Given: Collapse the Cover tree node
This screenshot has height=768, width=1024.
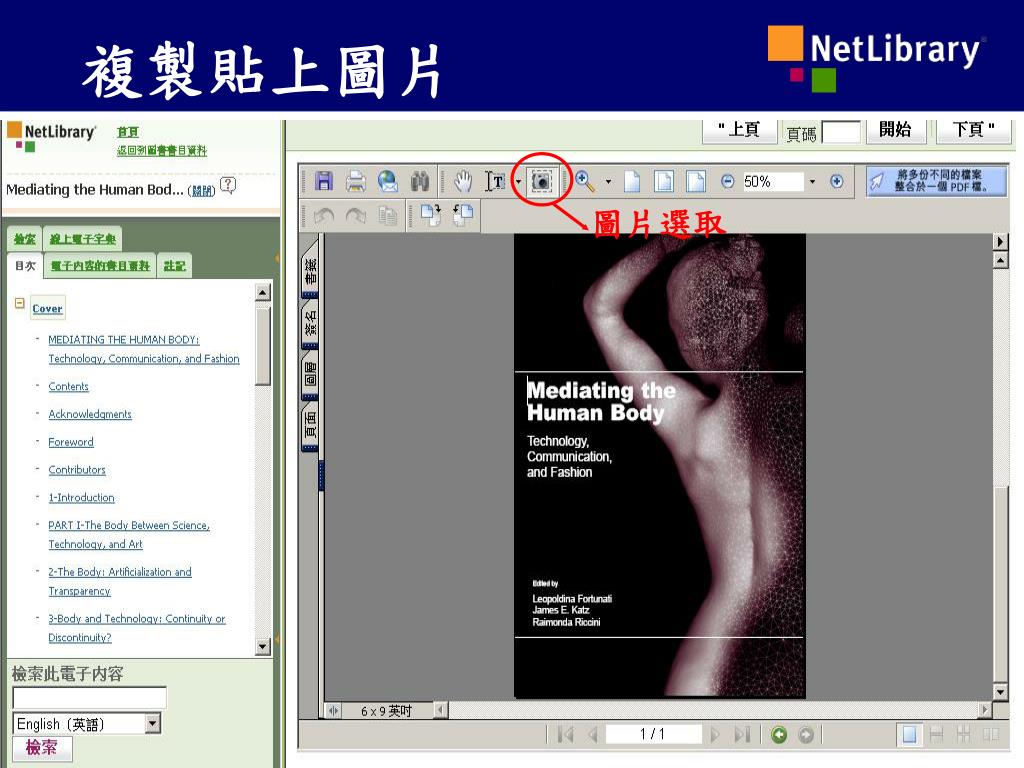Looking at the screenshot, I should coord(20,303).
